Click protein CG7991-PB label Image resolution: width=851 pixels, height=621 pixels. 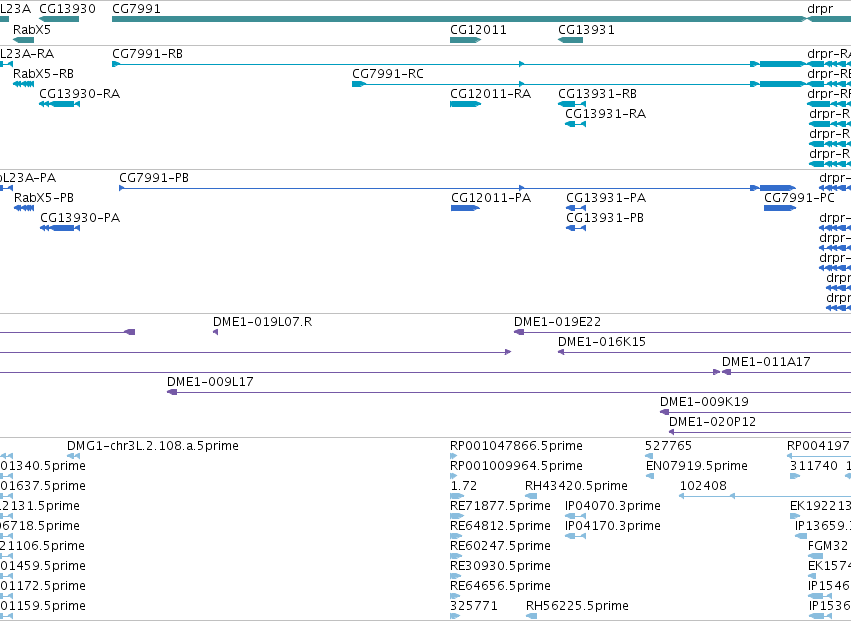coord(154,178)
